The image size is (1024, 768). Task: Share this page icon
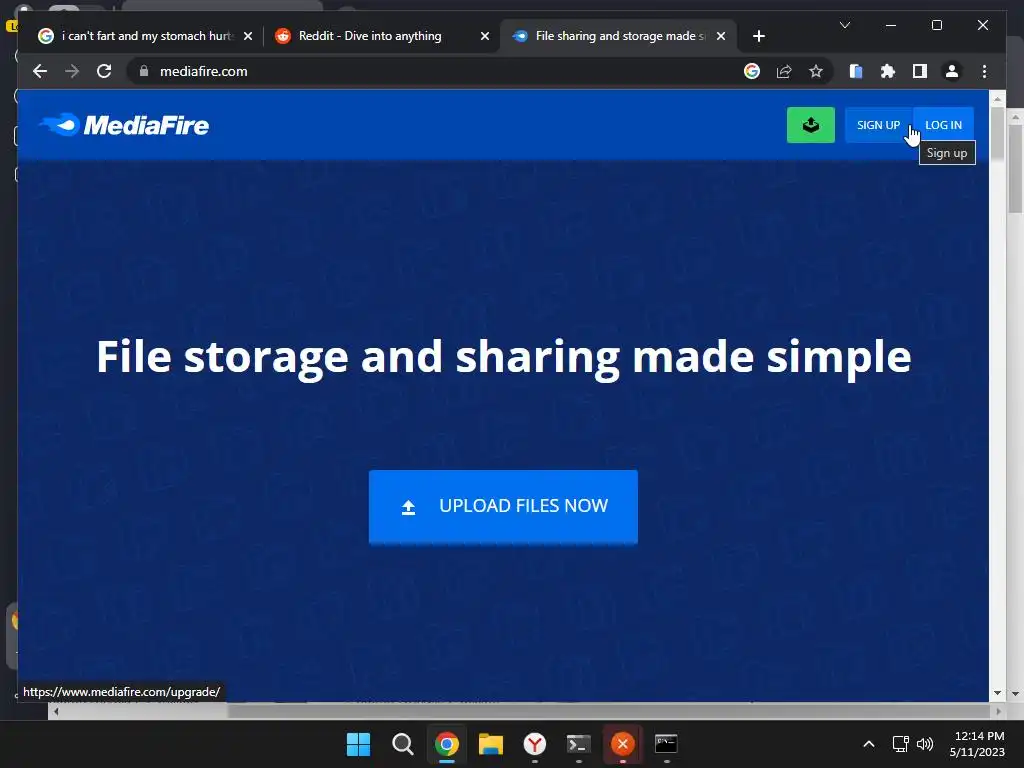coord(784,71)
